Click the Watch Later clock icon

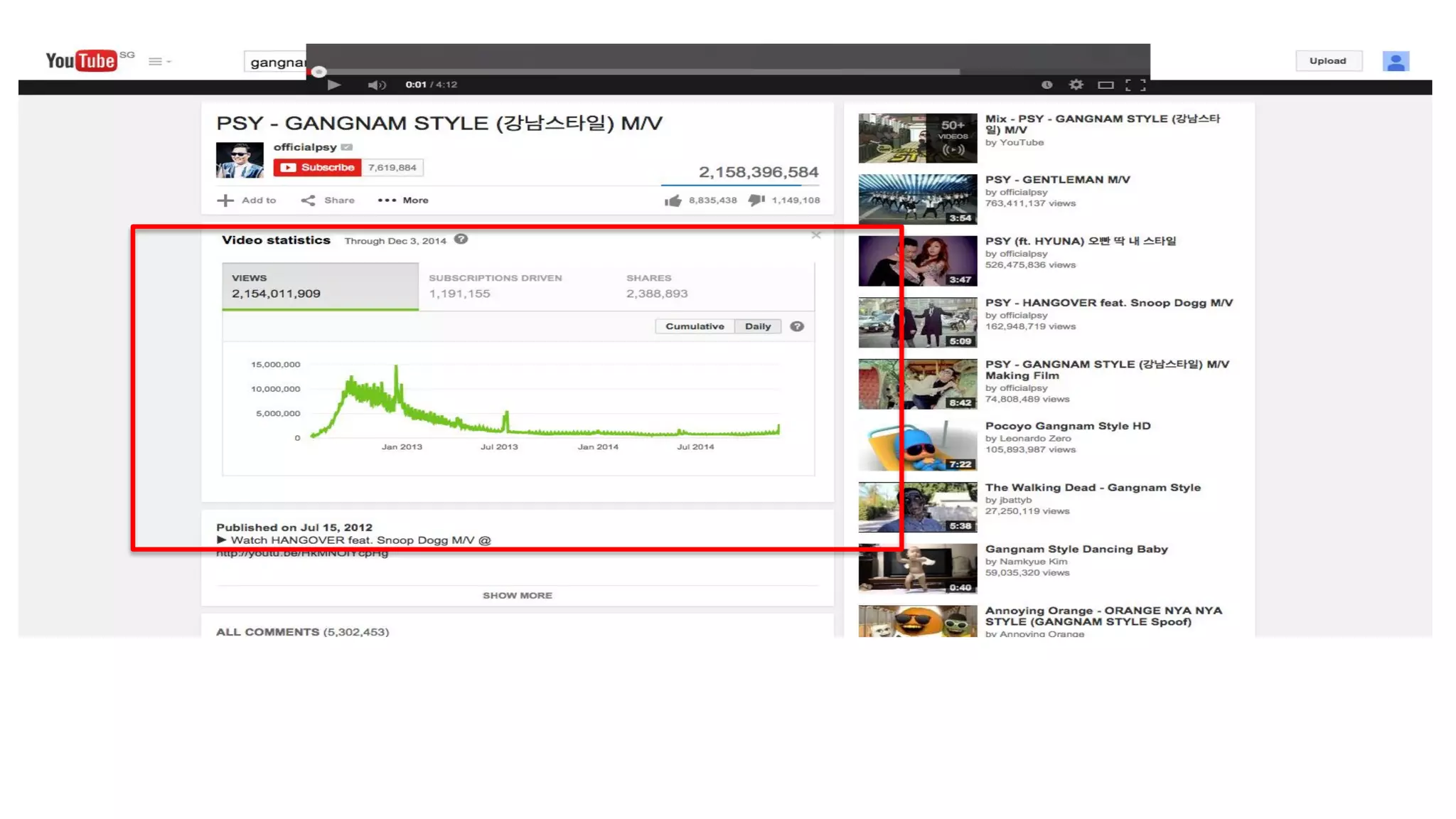tap(1046, 85)
